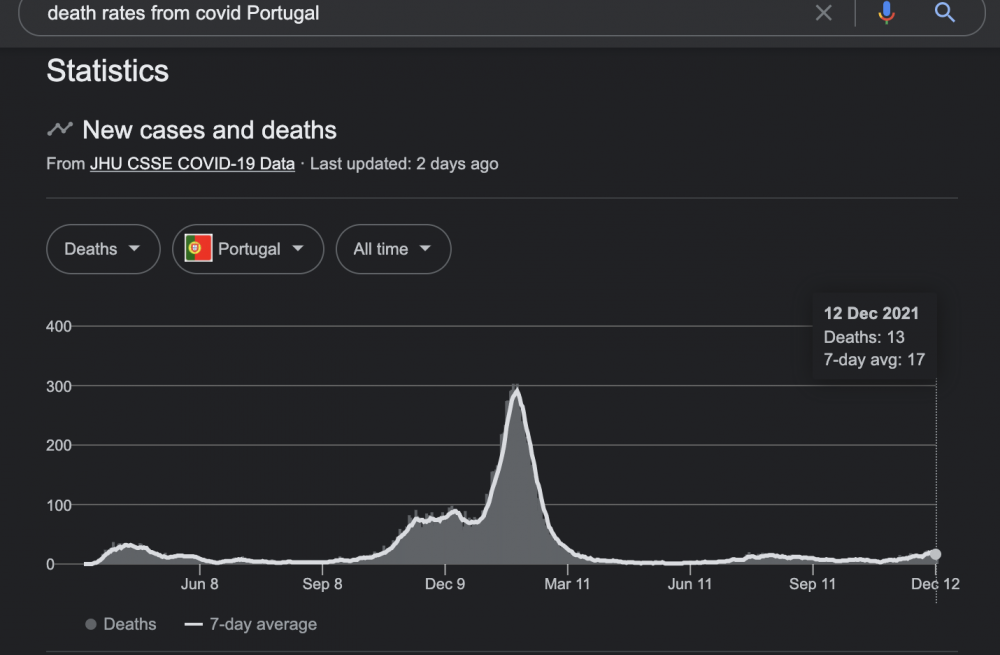The width and height of the screenshot is (1000, 655).
Task: Click the Statistics section heading
Action: coord(108,71)
